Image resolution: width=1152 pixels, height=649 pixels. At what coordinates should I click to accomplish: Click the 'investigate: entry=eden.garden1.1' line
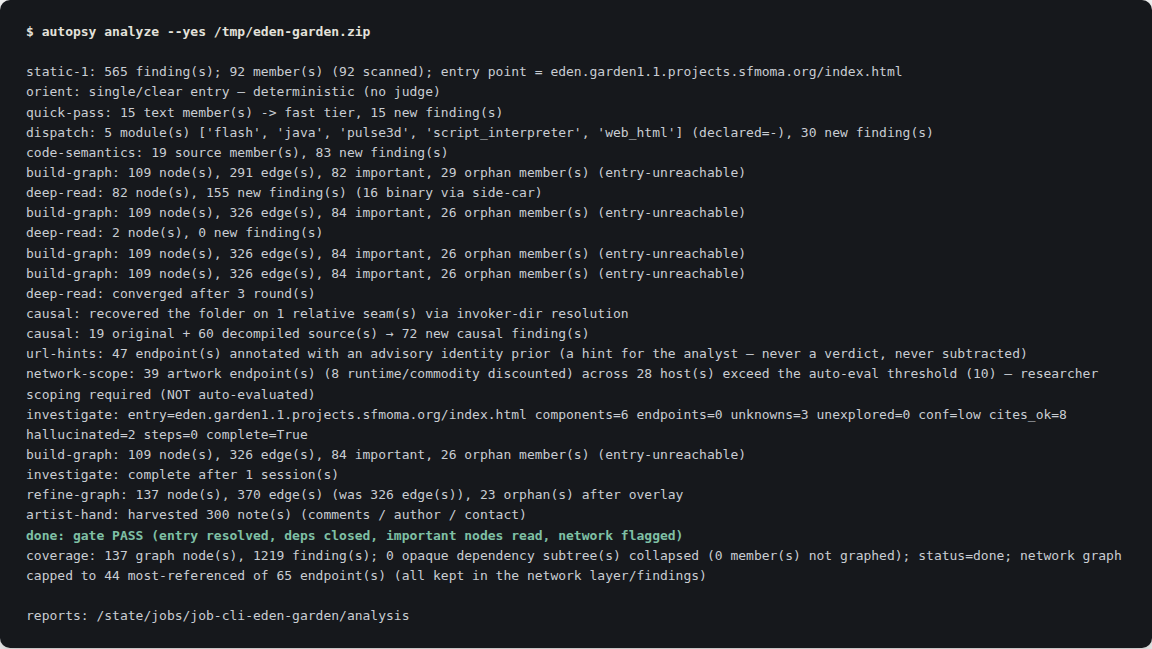click(546, 424)
